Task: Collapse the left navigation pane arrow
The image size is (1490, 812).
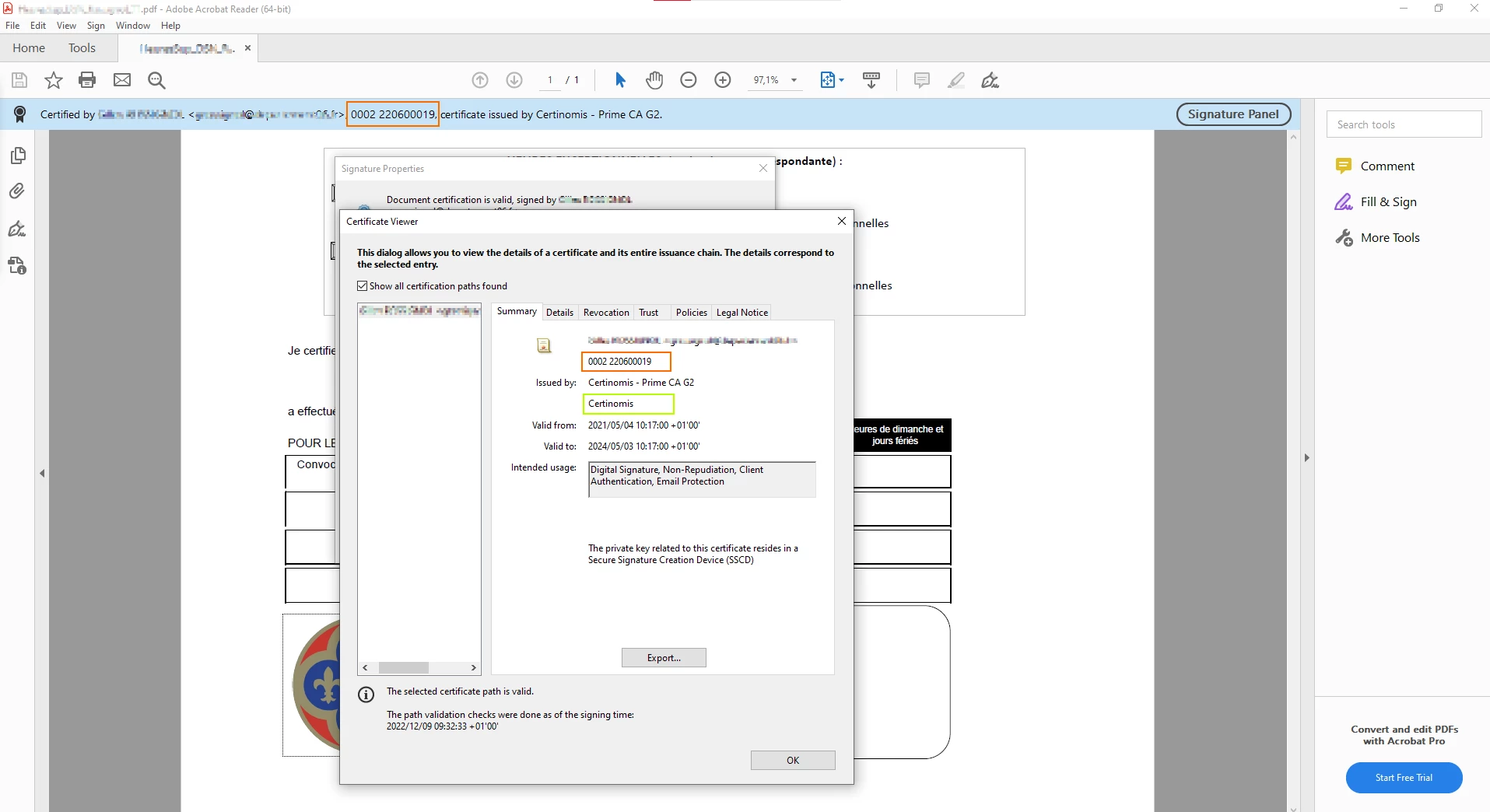Action: tap(42, 473)
